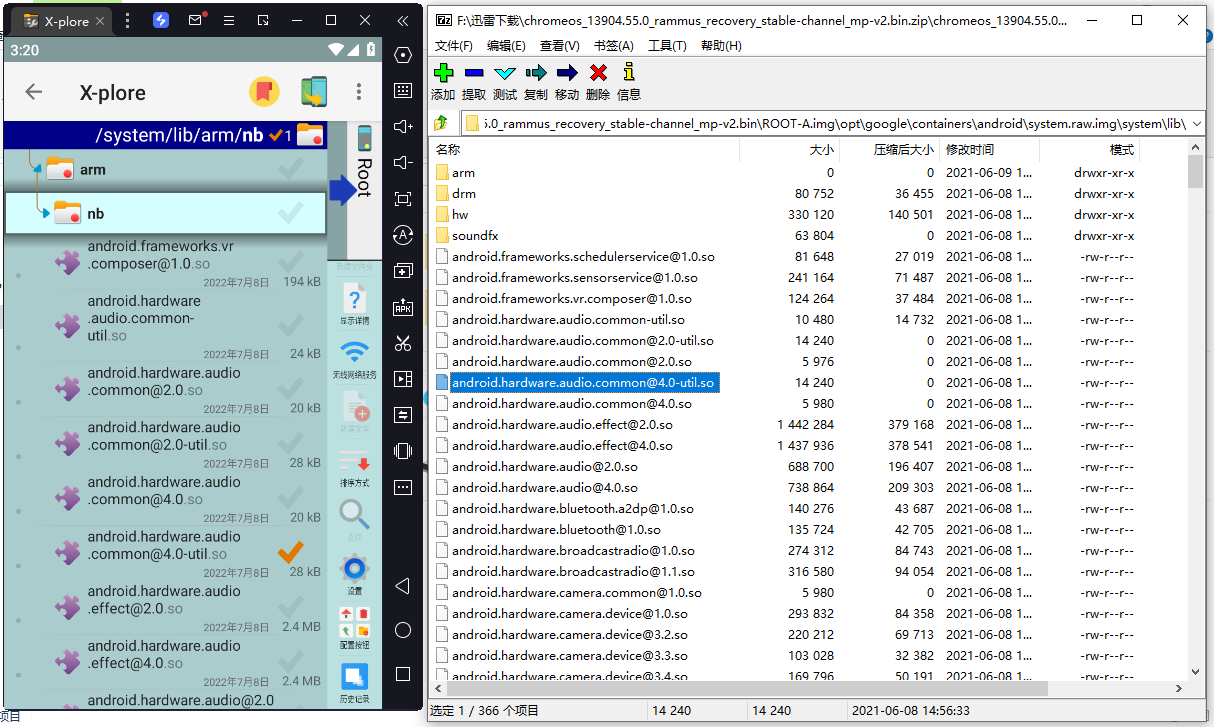Open the 书签(A) menu
Viewport: 1214px width, 727px height.
[x=613, y=45]
